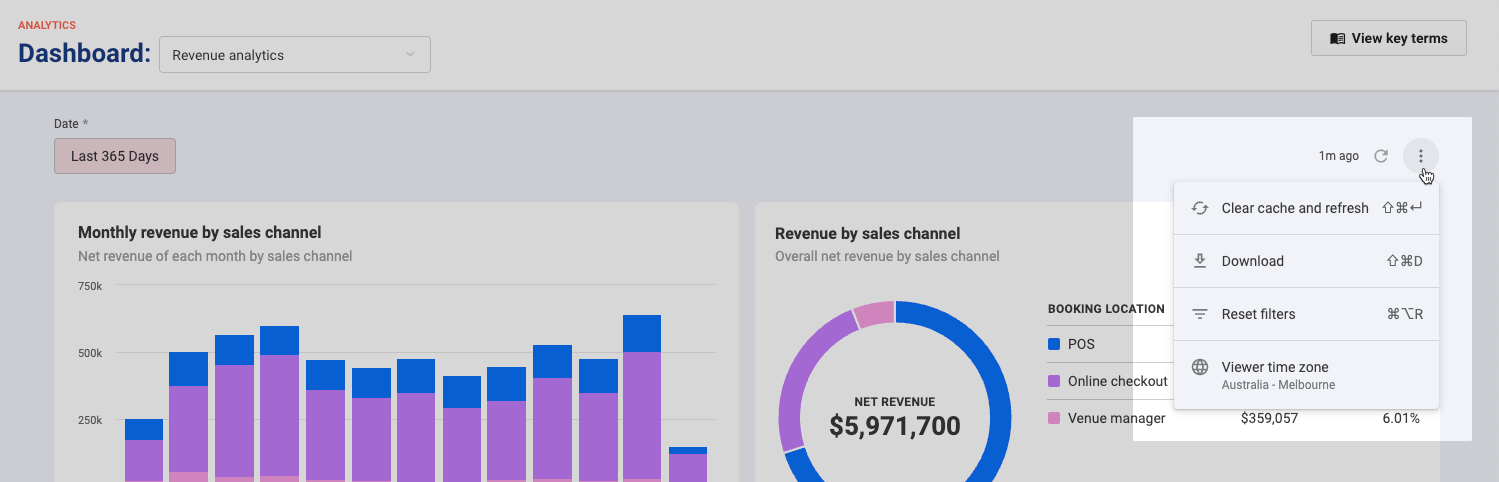1499x482 pixels.
Task: Click the Net Revenue donut chart center
Action: click(895, 417)
